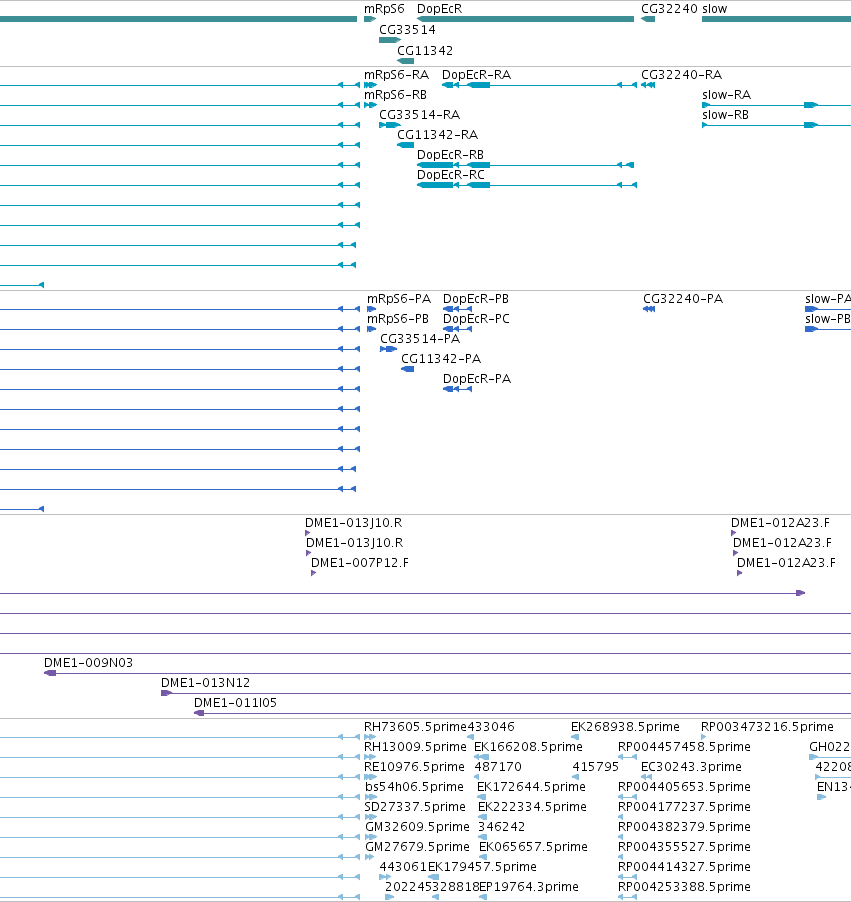Click the DopEcR-PC protein label
Image resolution: width=851 pixels, height=902 pixels.
(x=476, y=319)
